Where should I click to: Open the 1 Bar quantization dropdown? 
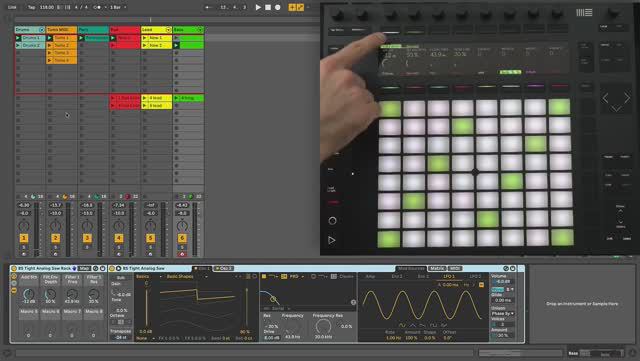coord(118,7)
